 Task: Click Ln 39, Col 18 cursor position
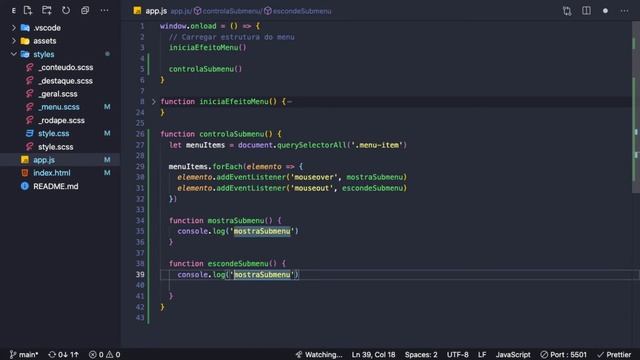[x=373, y=354]
